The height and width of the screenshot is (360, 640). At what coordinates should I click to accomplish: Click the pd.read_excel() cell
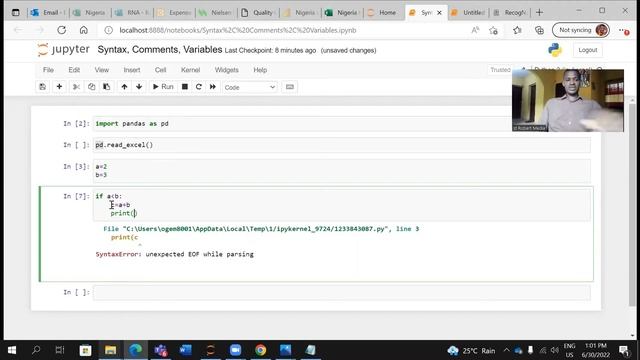tap(342, 145)
